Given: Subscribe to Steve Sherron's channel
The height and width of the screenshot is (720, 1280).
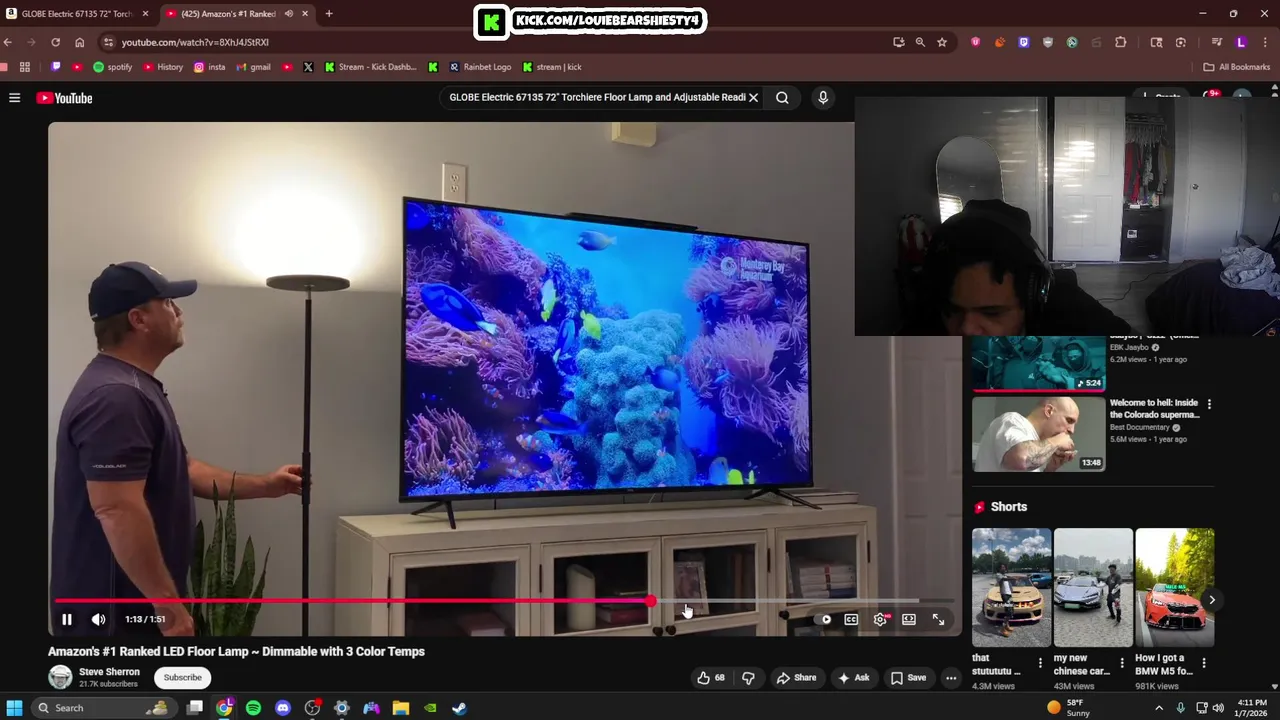Looking at the screenshot, I should point(183,678).
